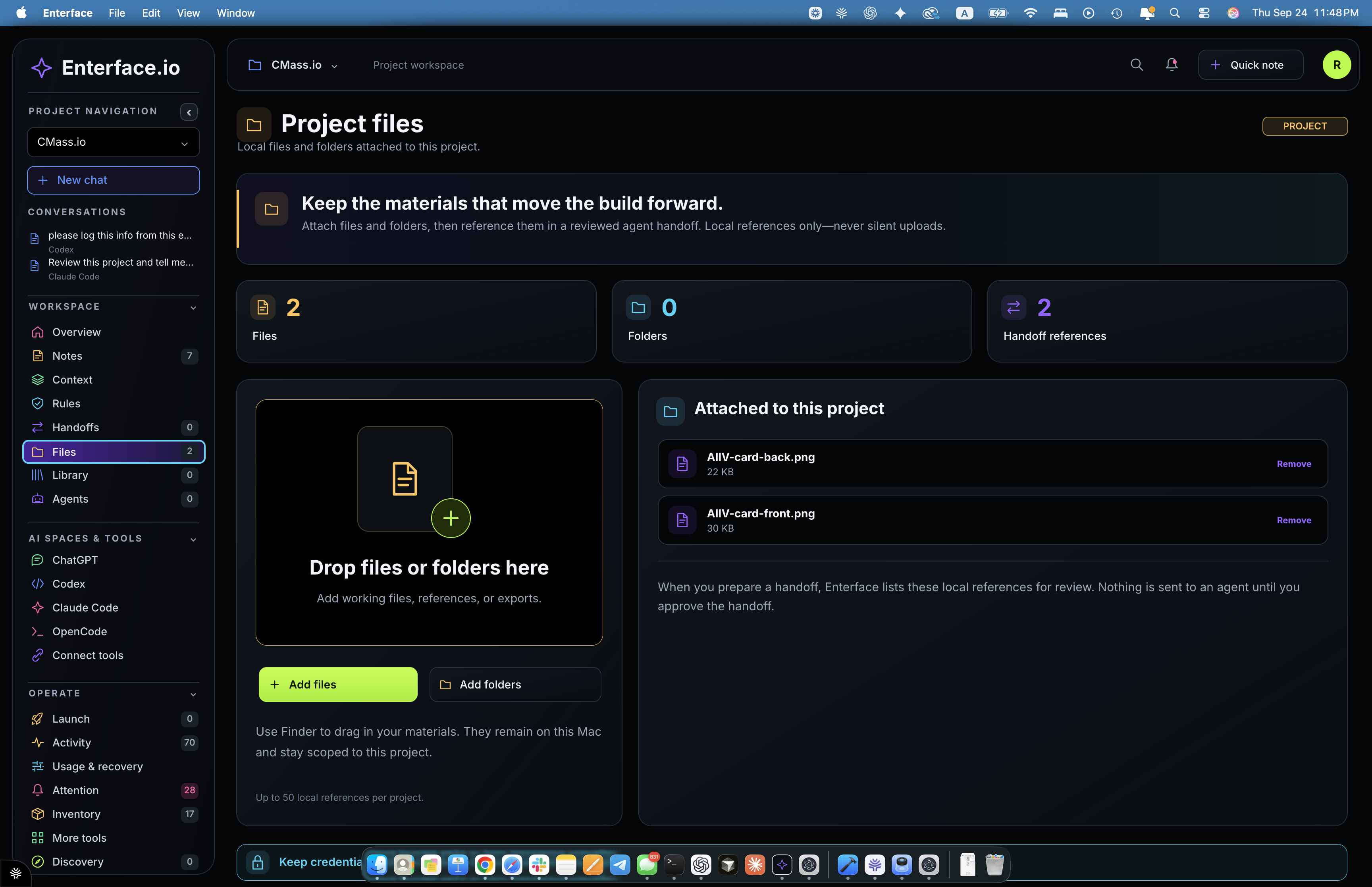Open Notes in the sidebar
The height and width of the screenshot is (887, 1372).
click(x=114, y=356)
